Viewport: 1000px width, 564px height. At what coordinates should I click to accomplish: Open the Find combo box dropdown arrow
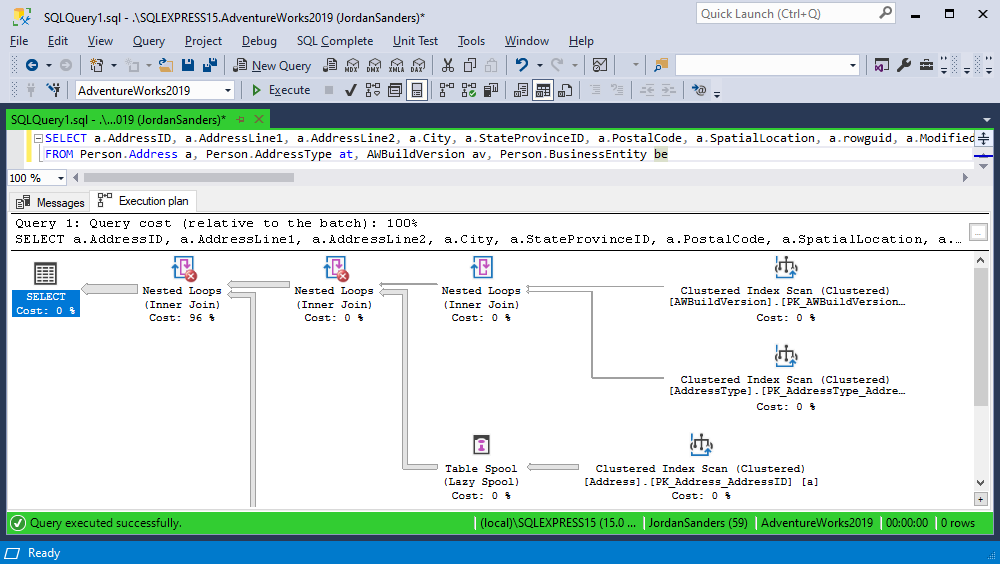click(852, 65)
